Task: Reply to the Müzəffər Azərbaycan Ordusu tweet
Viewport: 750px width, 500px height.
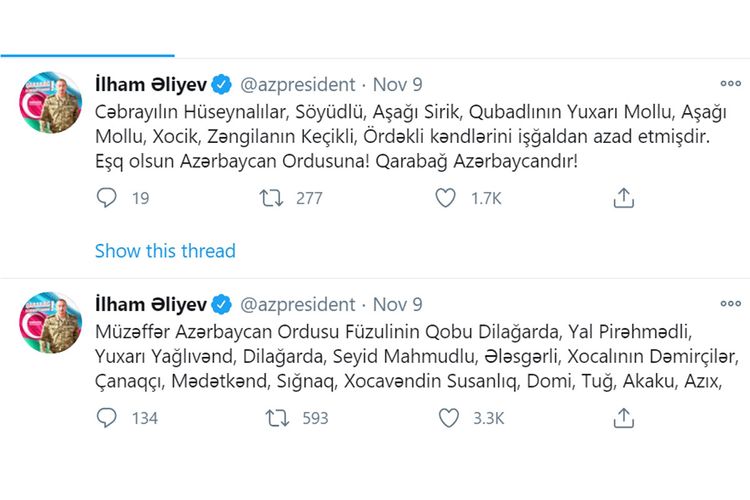Action: click(x=108, y=418)
